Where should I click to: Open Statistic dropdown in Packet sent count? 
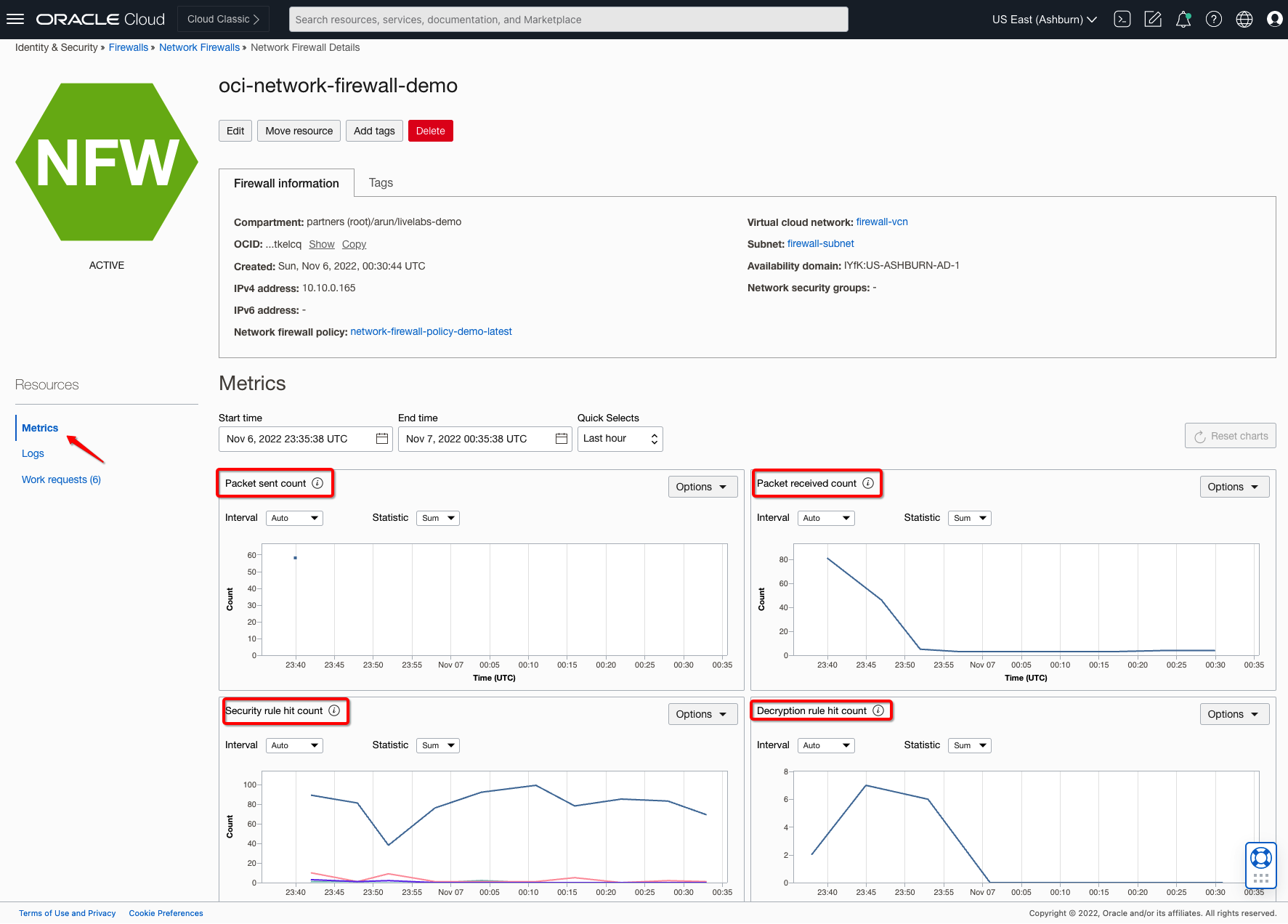pyautogui.click(x=438, y=518)
